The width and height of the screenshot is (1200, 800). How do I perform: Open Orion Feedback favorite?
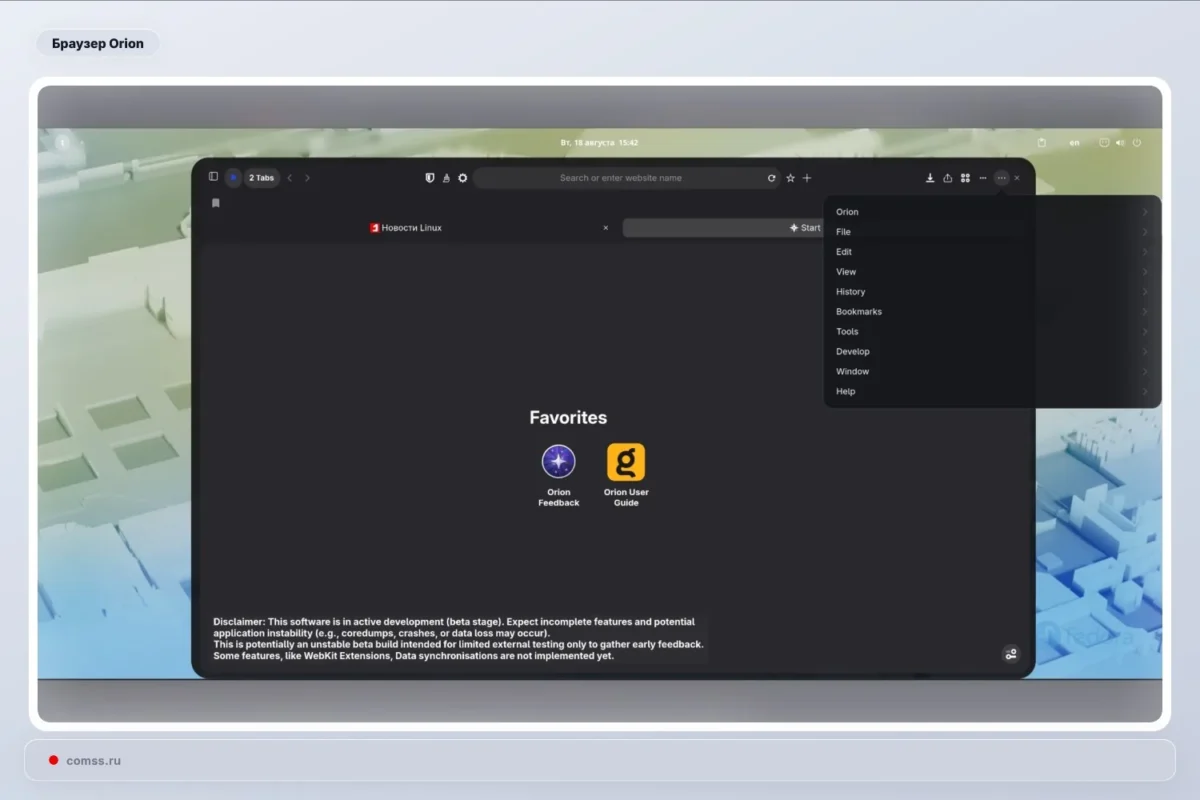pos(558,475)
